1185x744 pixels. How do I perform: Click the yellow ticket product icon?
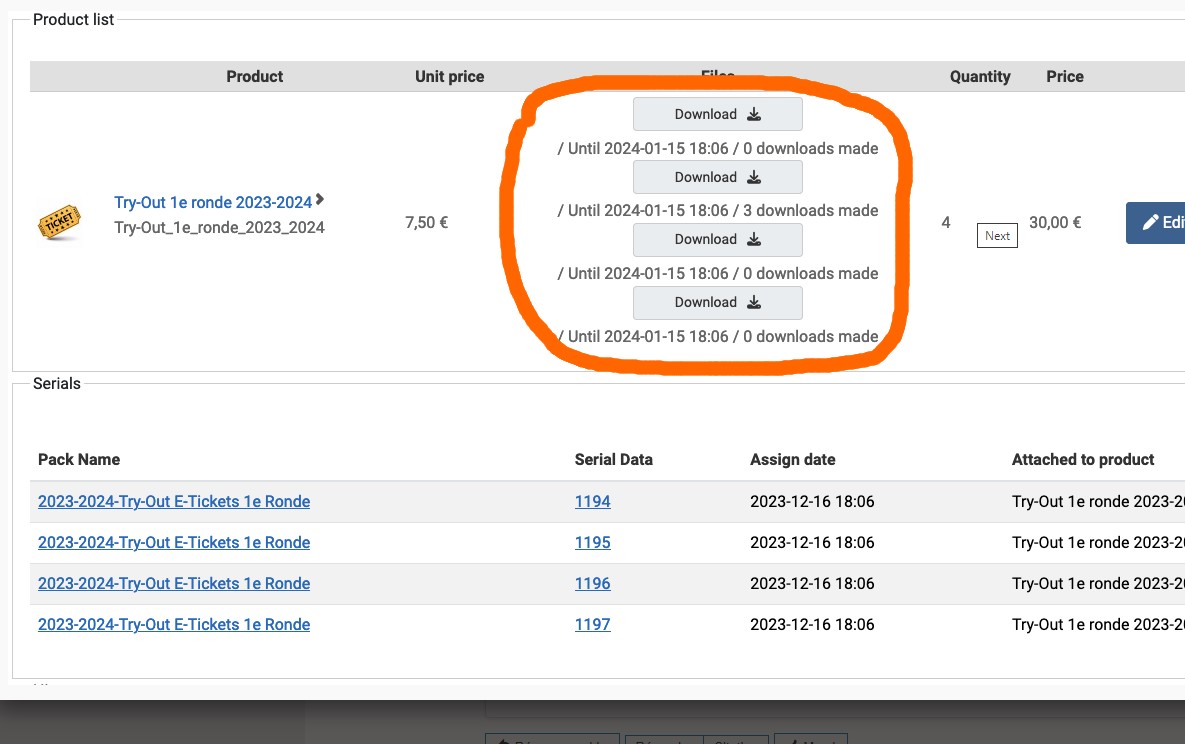[59, 221]
